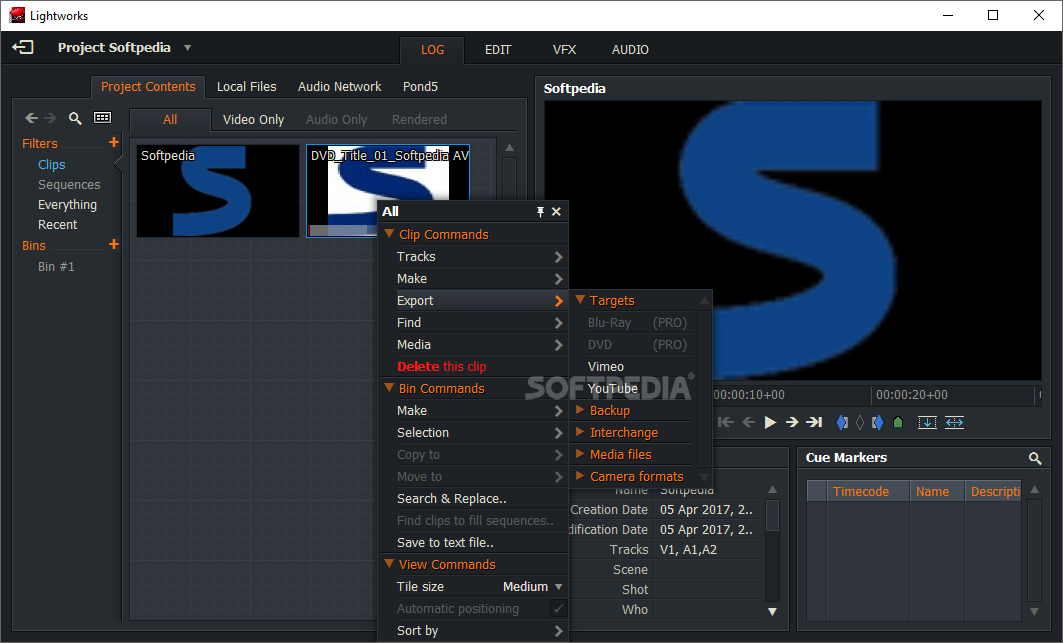
Task: Close the All context menu
Action: point(556,212)
